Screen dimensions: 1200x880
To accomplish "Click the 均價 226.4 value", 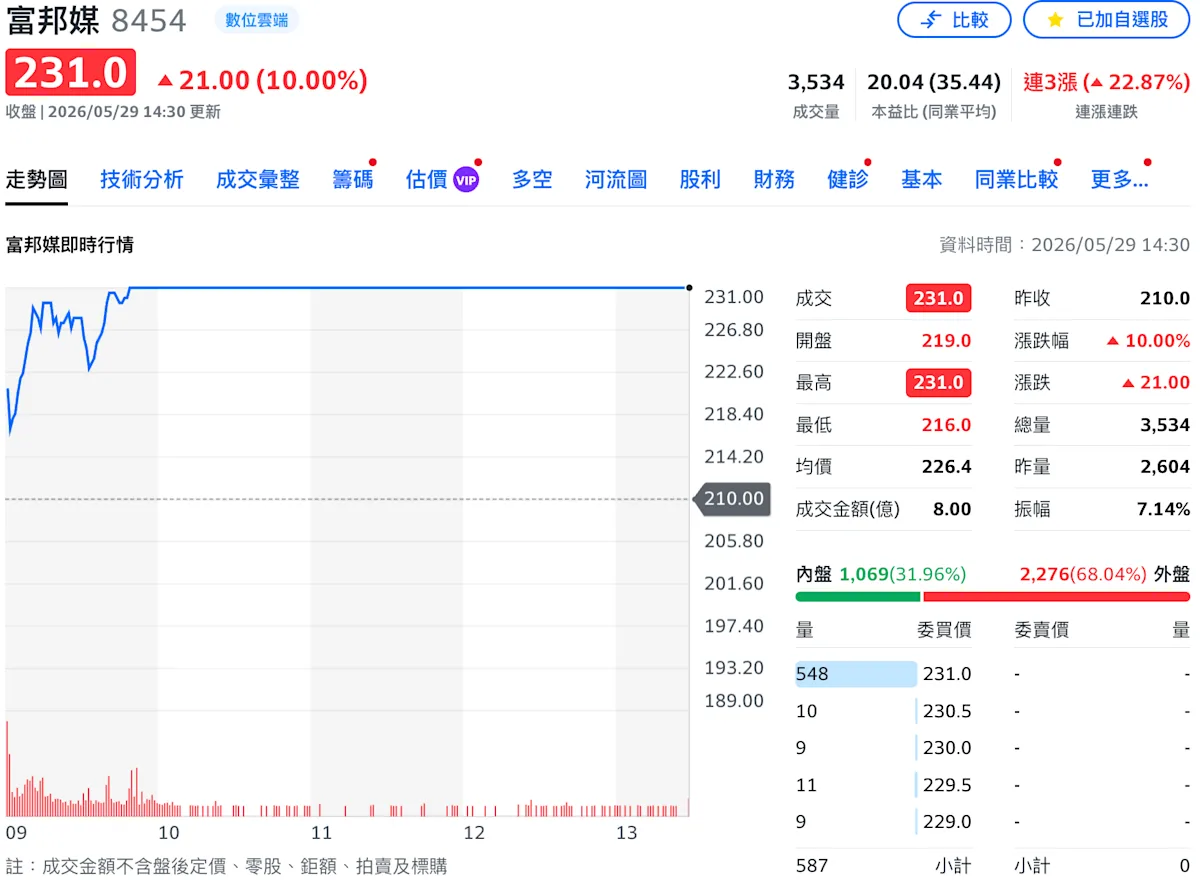I will (946, 467).
